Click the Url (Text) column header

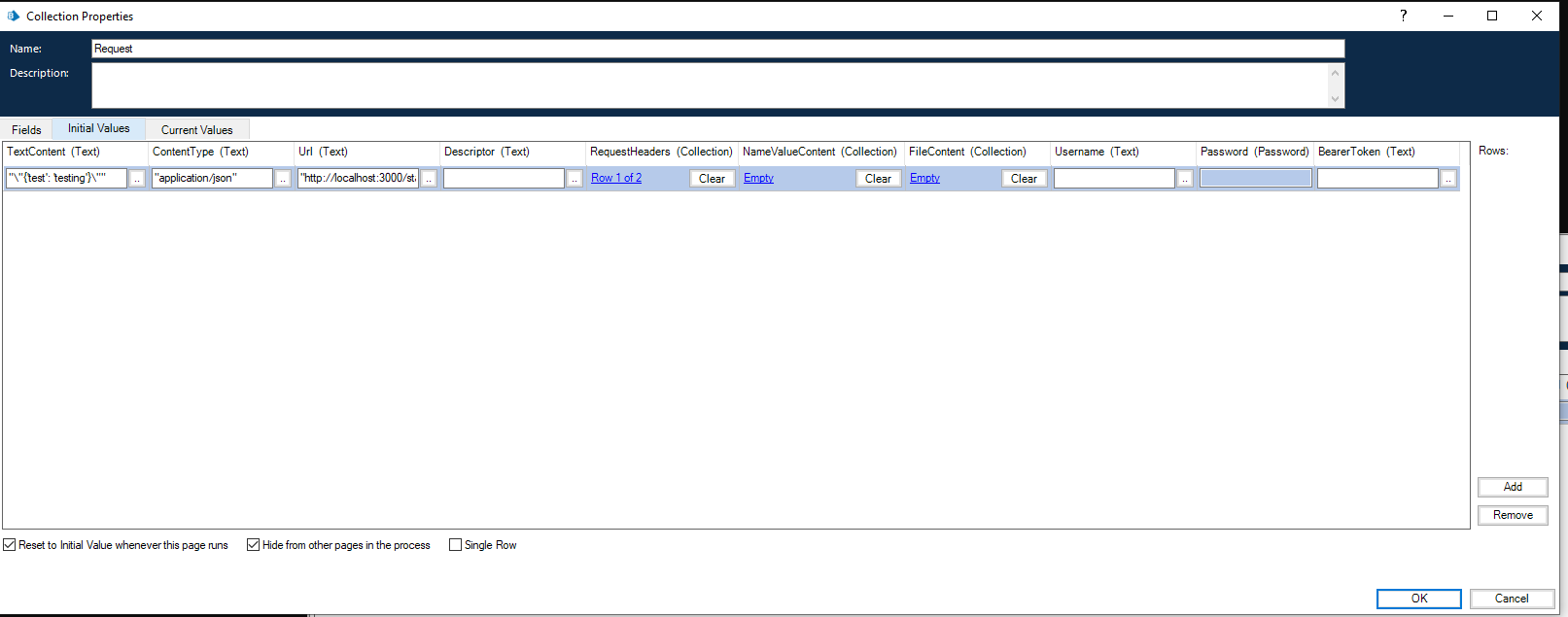tap(366, 153)
